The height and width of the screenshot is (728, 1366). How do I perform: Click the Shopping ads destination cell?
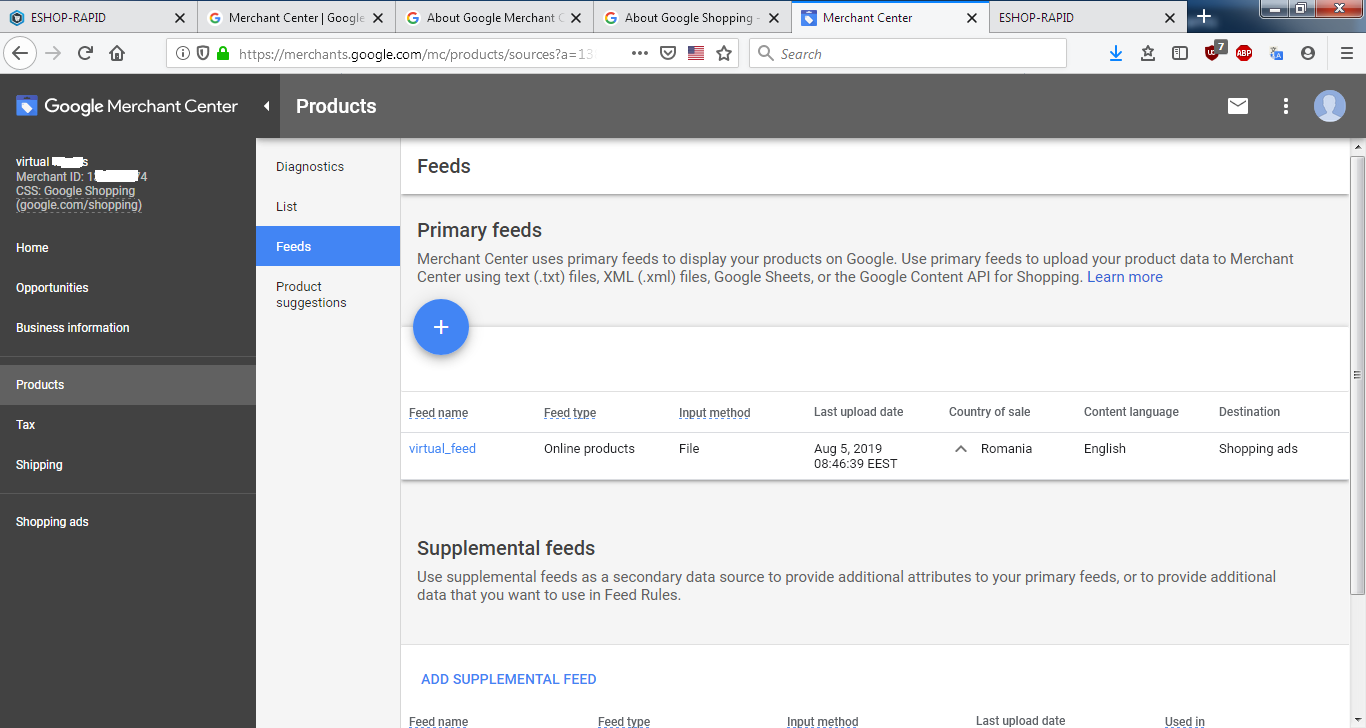point(1258,449)
